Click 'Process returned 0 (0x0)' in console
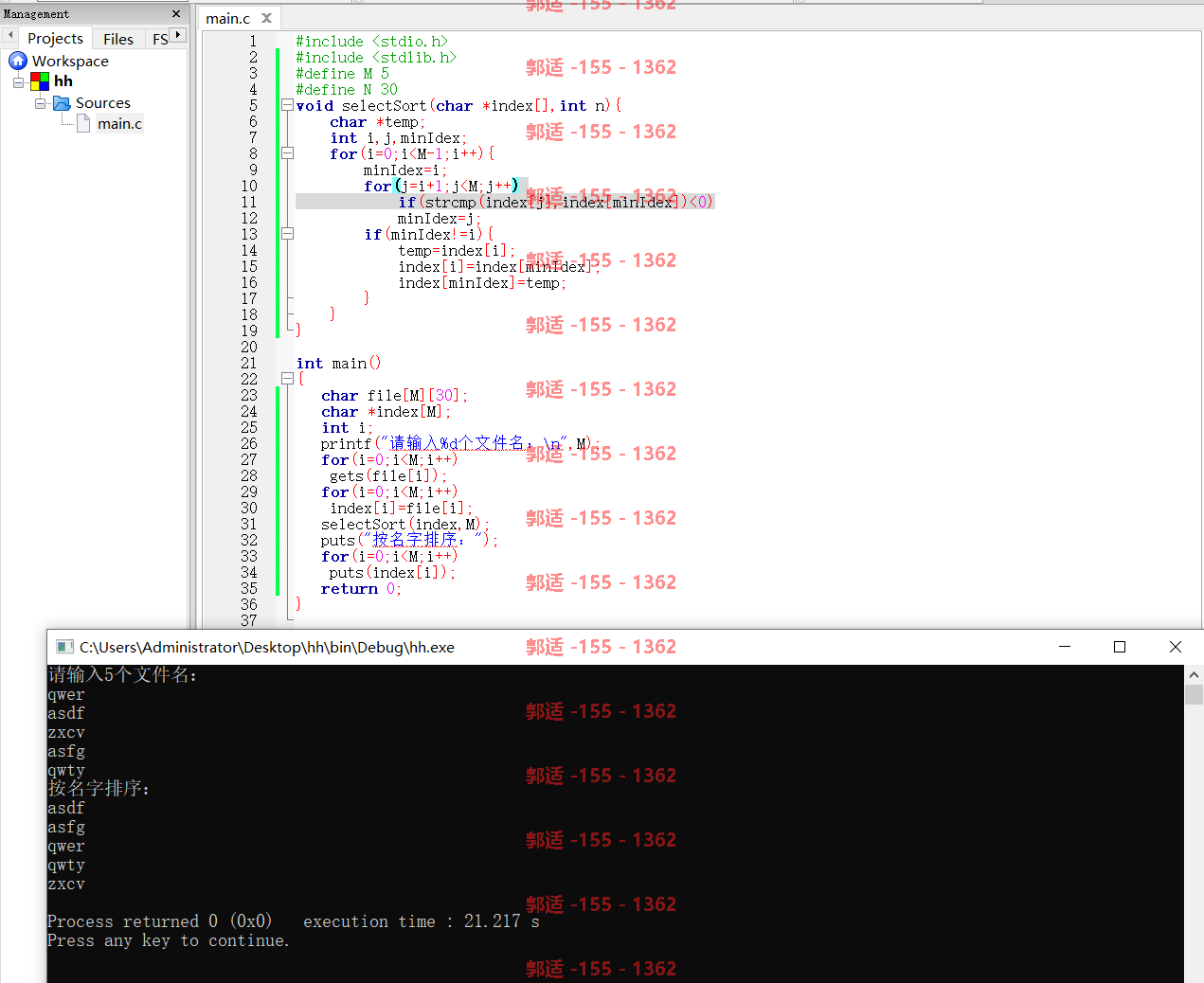This screenshot has width=1204, height=983. click(x=159, y=921)
